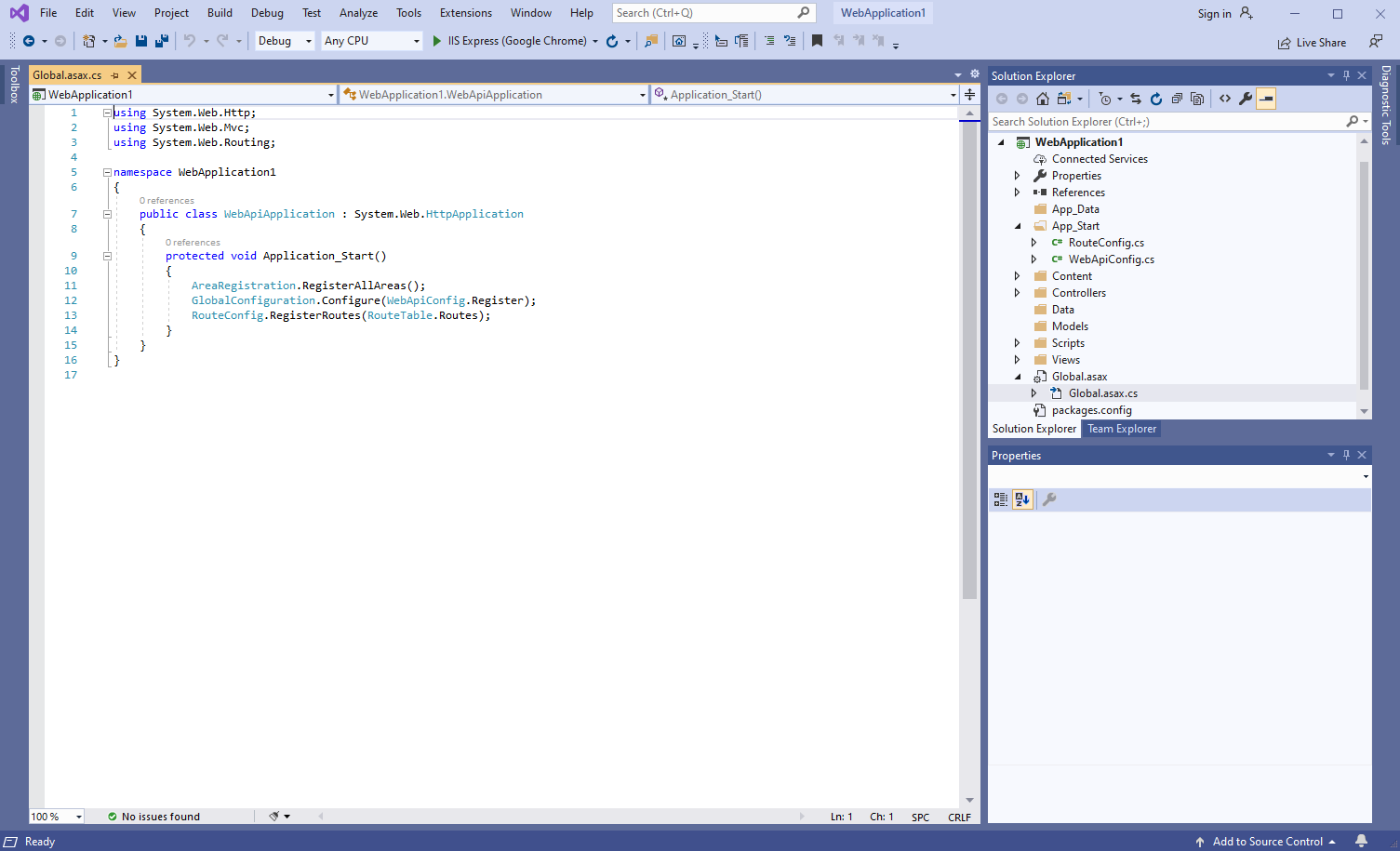Open the Build menu

pos(220,13)
